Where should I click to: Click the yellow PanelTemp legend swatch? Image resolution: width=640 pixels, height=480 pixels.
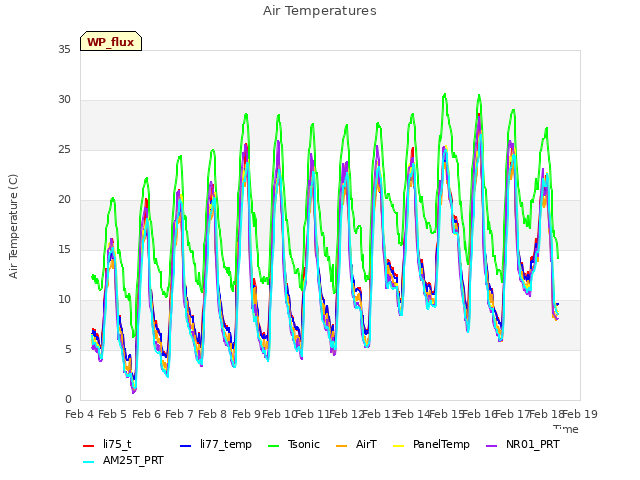pos(398,445)
